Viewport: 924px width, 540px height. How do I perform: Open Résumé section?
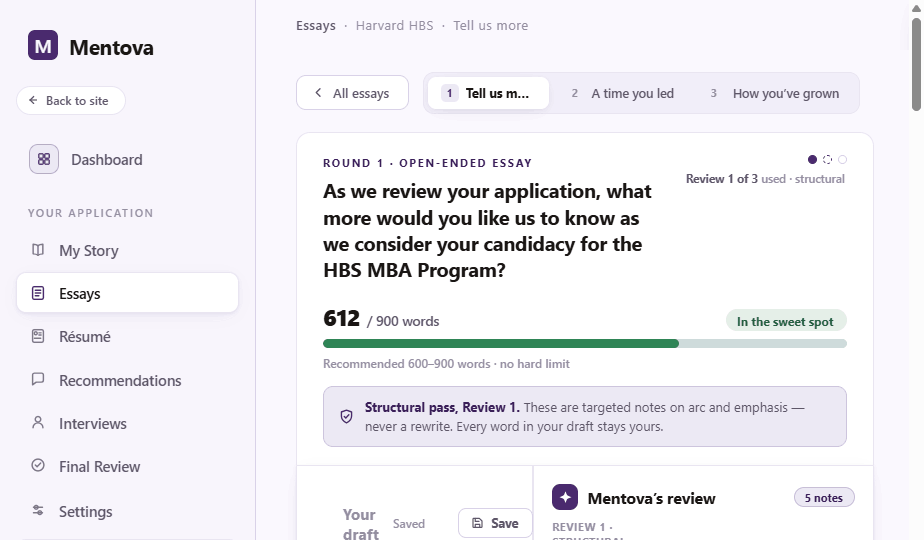point(127,337)
